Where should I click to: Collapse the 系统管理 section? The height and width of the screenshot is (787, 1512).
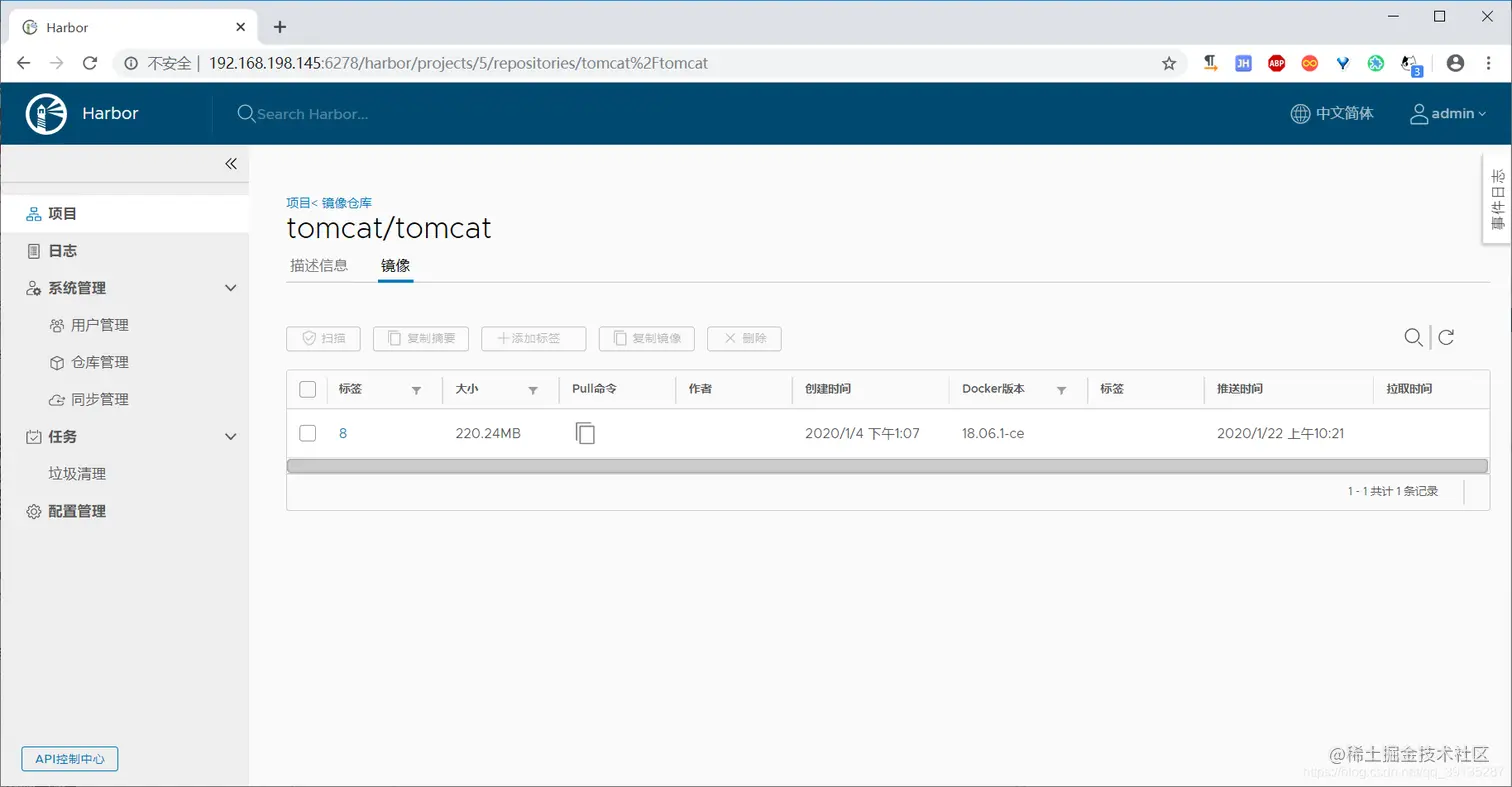pyautogui.click(x=231, y=288)
